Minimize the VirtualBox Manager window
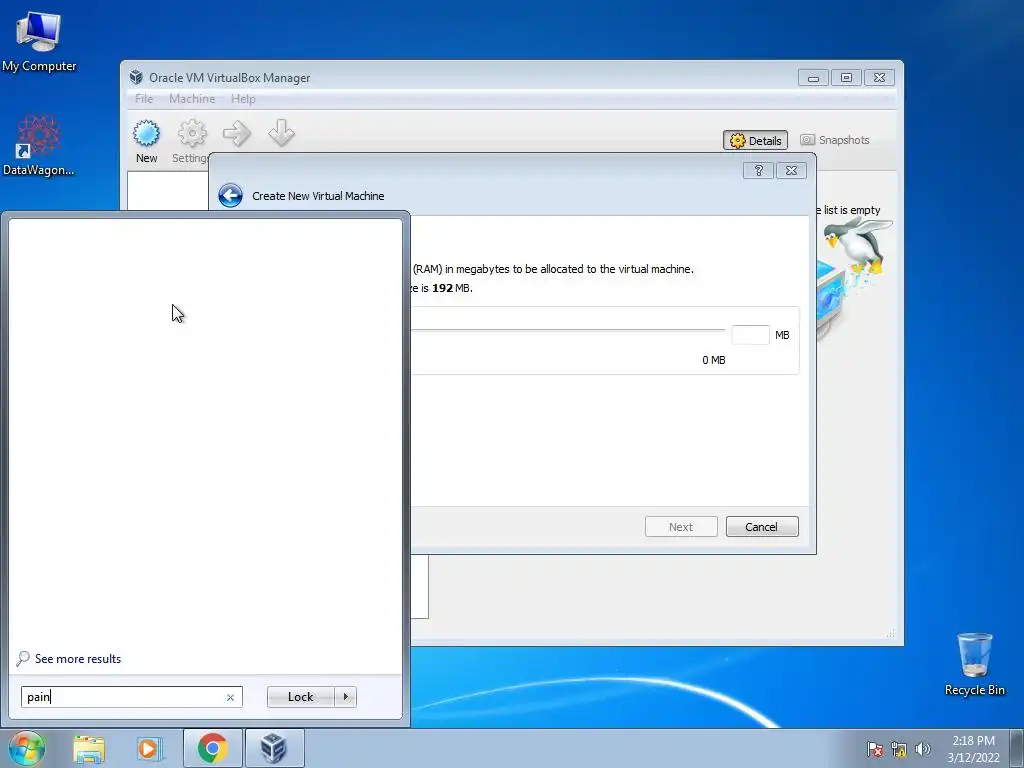 pyautogui.click(x=813, y=78)
